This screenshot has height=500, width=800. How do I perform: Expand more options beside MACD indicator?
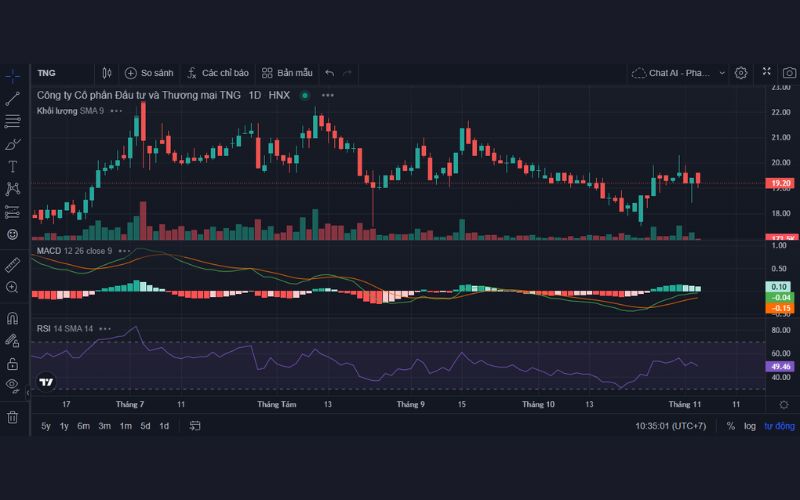124,251
